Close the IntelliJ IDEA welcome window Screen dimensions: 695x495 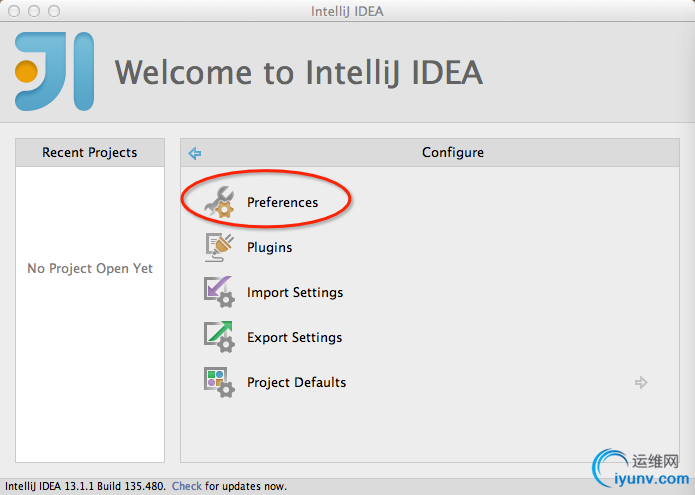[14, 11]
